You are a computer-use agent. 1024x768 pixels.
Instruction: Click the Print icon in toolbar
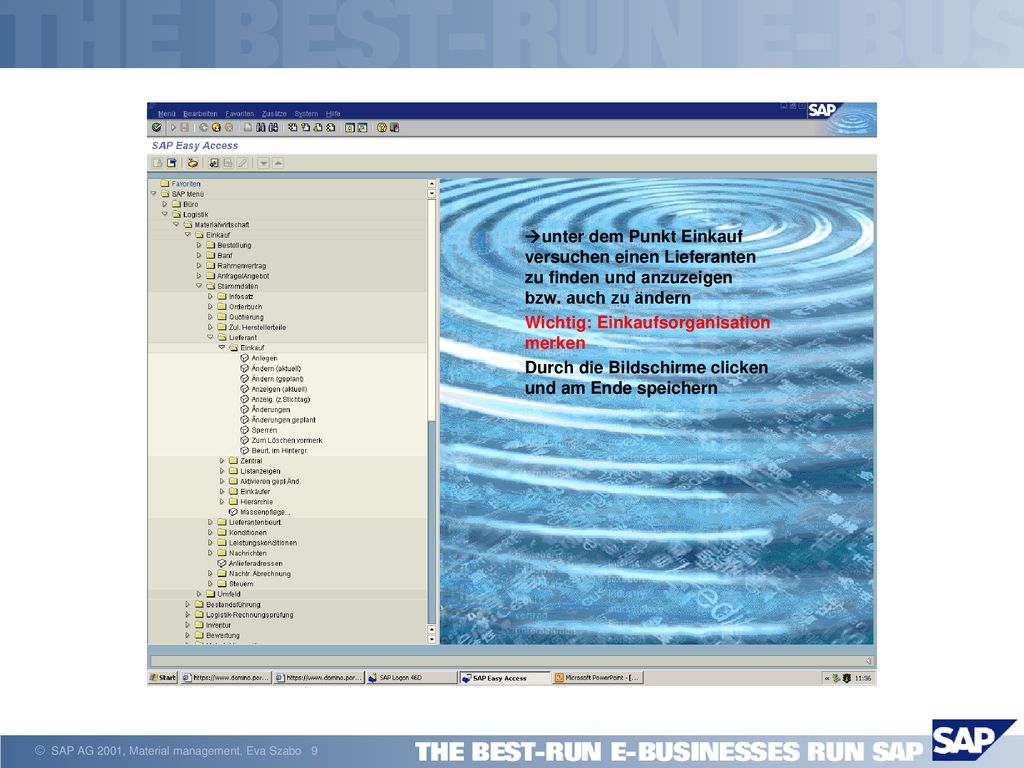pyautogui.click(x=248, y=127)
